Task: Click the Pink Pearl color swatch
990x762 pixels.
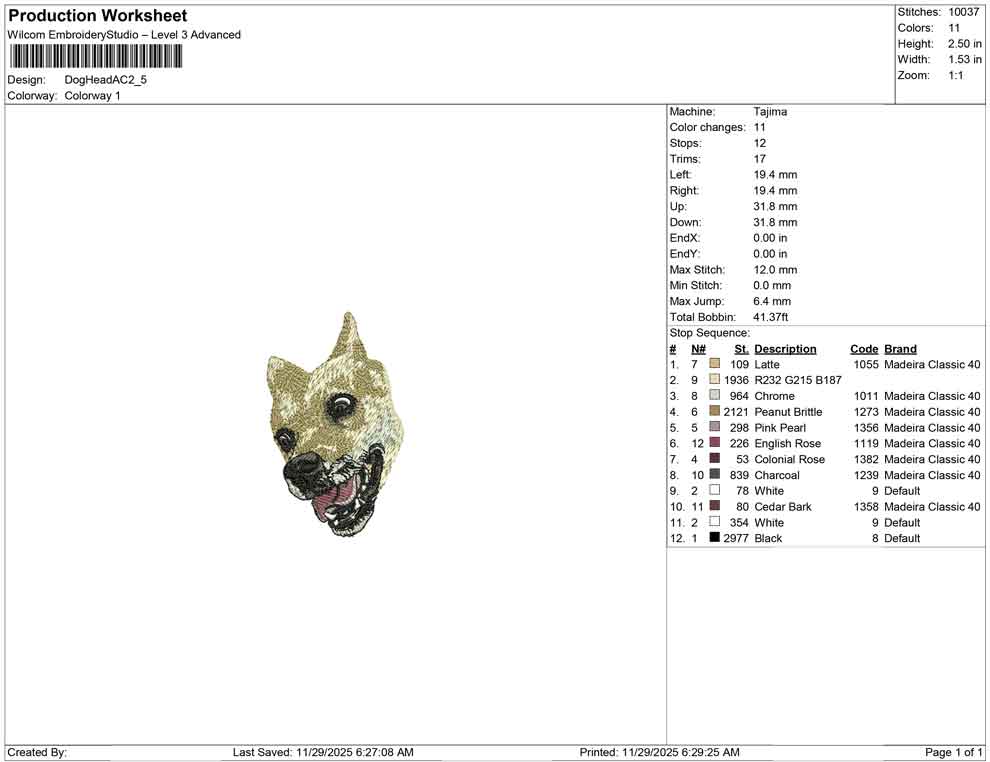Action: pos(714,427)
